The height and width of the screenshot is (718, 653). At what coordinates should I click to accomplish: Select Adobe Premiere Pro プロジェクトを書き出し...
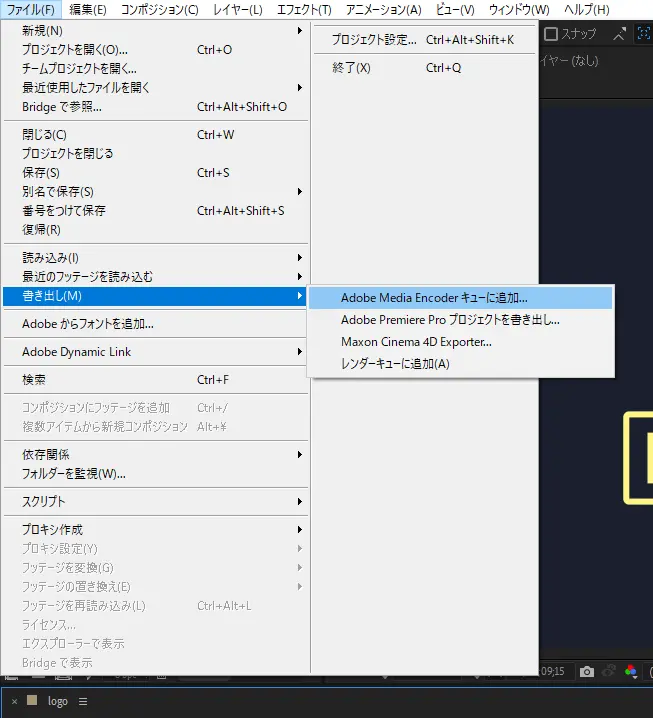click(461, 320)
